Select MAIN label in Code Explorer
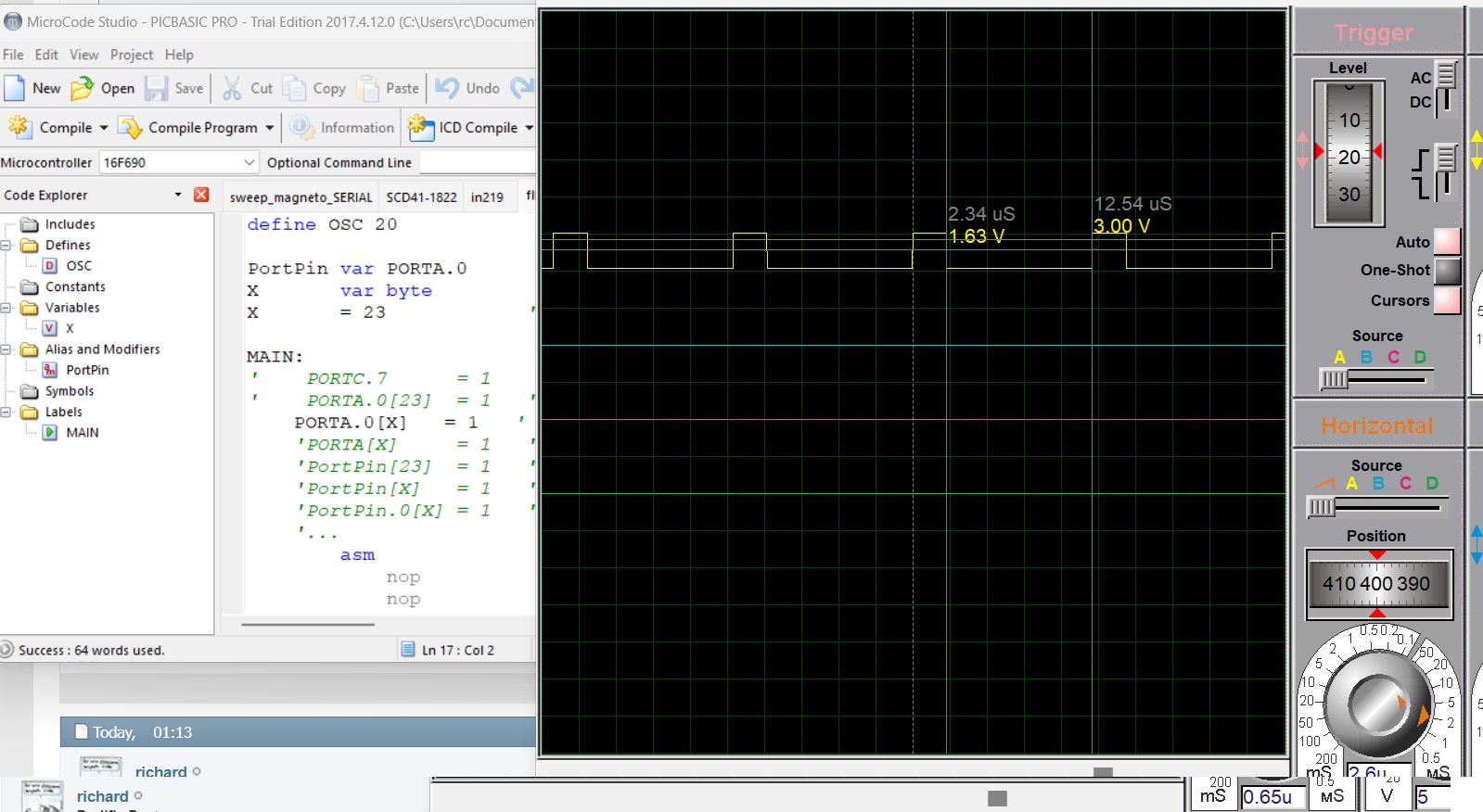Screen dimensions: 1483x812 pyautogui.click(x=82, y=433)
